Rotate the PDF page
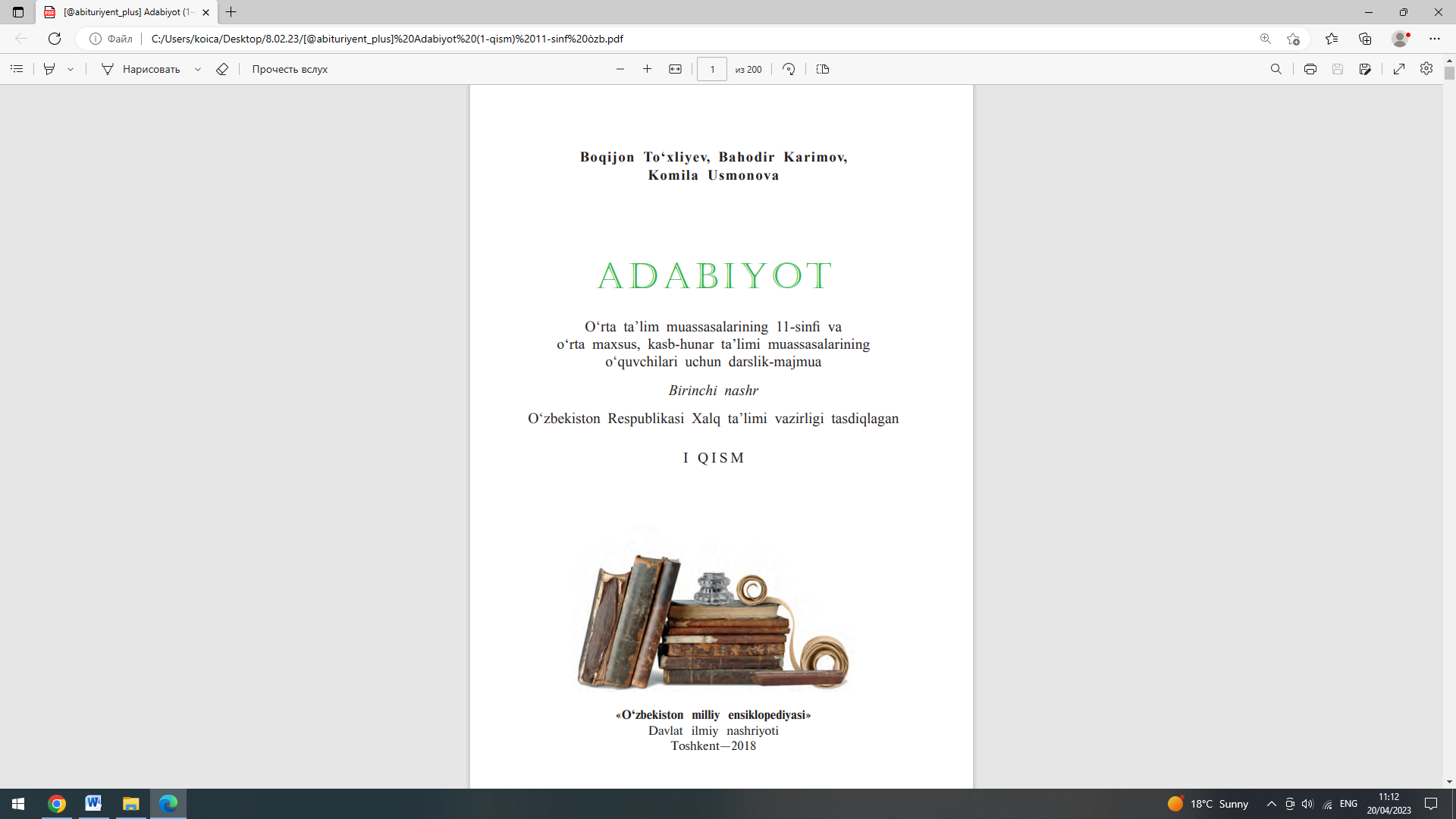The height and width of the screenshot is (819, 1456). pos(789,69)
